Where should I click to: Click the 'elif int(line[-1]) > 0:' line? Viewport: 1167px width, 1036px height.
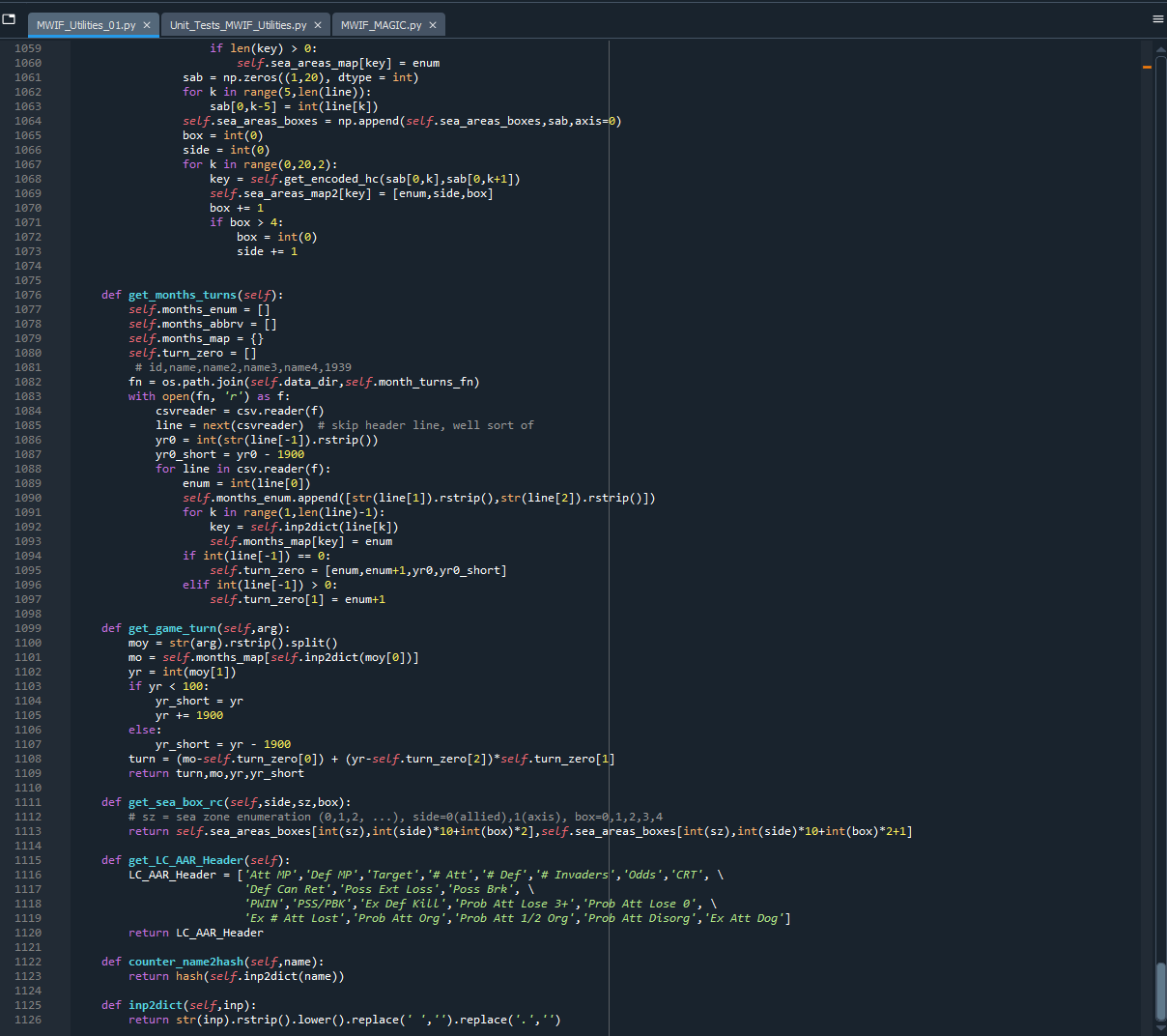click(260, 585)
